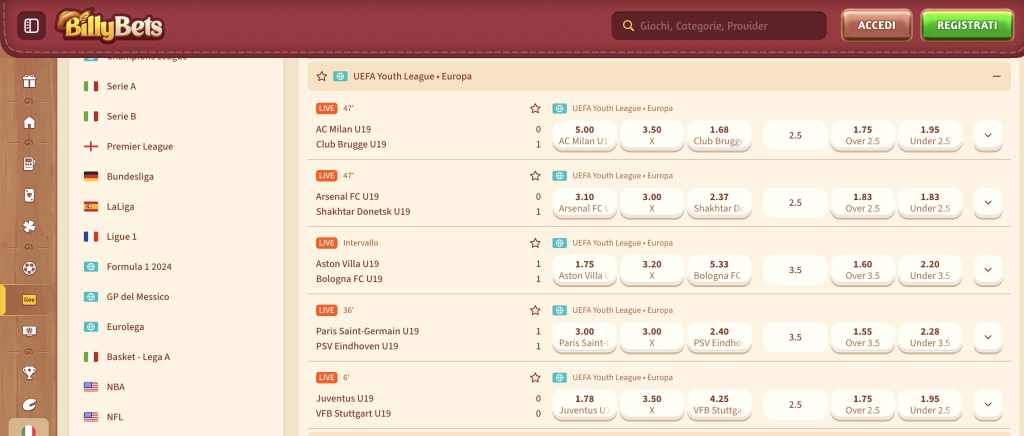Bet 5.33 on Bologna FC win
Screen dimensions: 1024x436
pos(719,270)
